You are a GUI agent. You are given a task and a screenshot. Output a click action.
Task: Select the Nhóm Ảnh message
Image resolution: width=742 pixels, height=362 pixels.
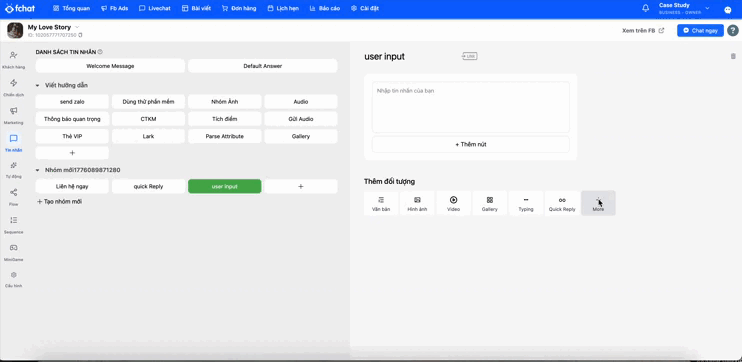point(225,102)
